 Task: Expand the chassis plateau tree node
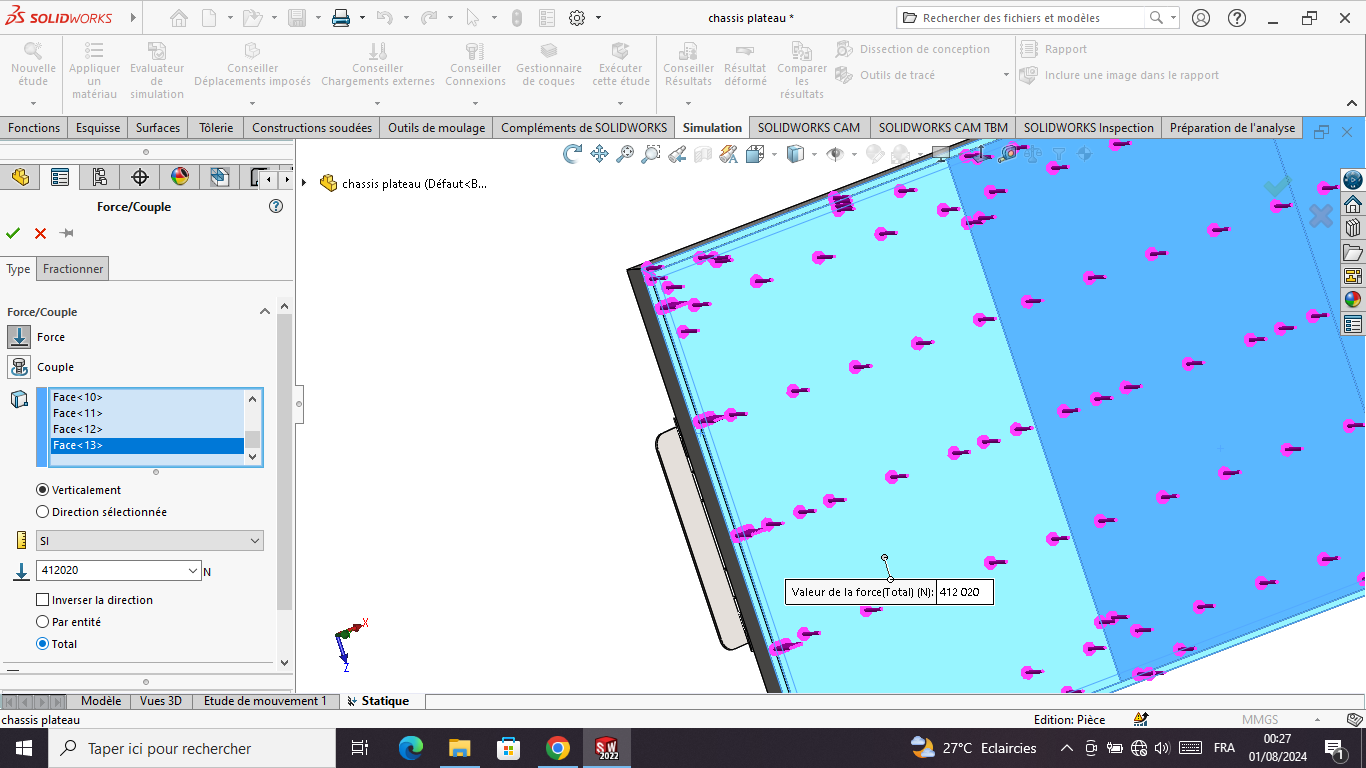[x=304, y=183]
